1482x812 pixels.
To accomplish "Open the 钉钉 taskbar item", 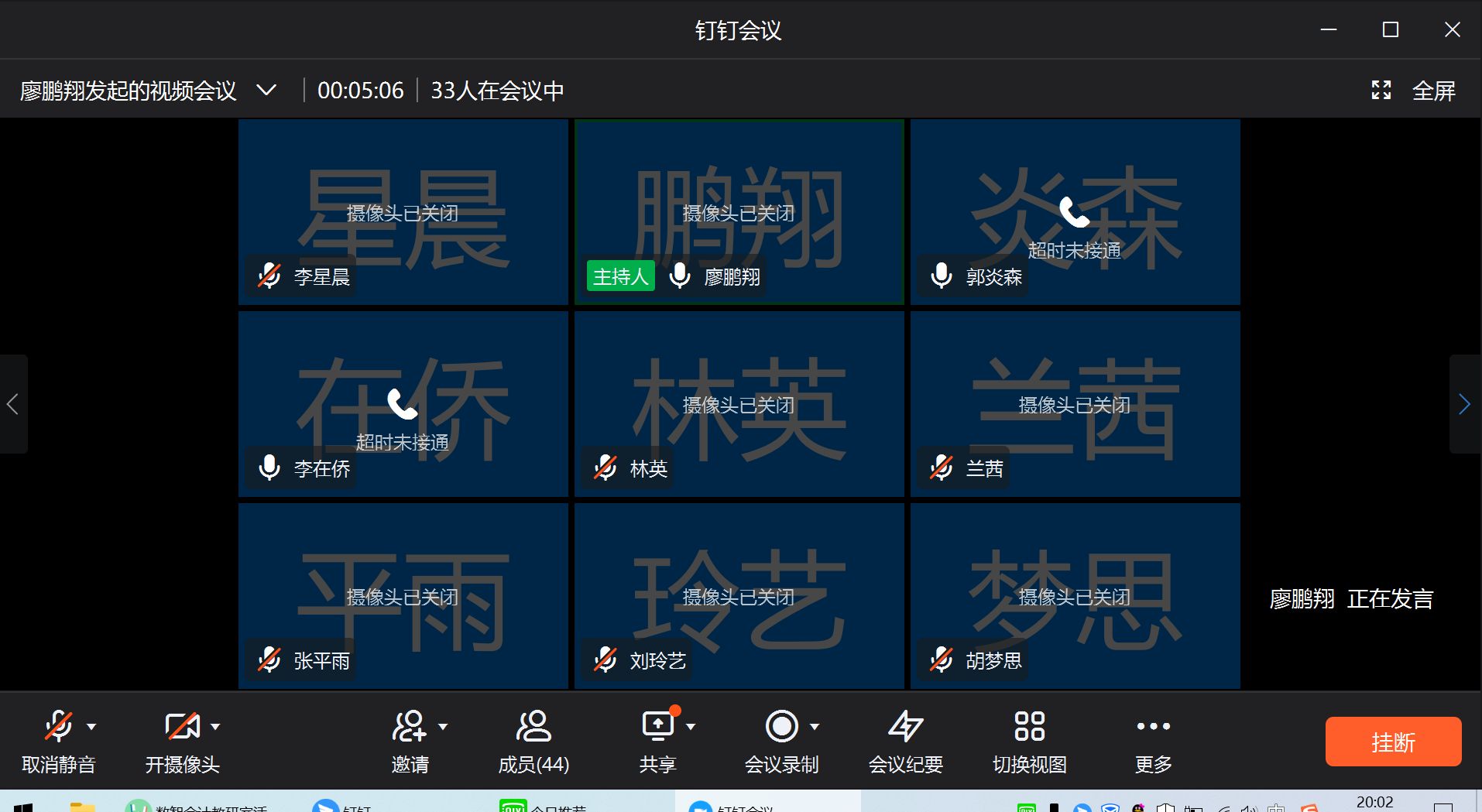I will (342, 806).
